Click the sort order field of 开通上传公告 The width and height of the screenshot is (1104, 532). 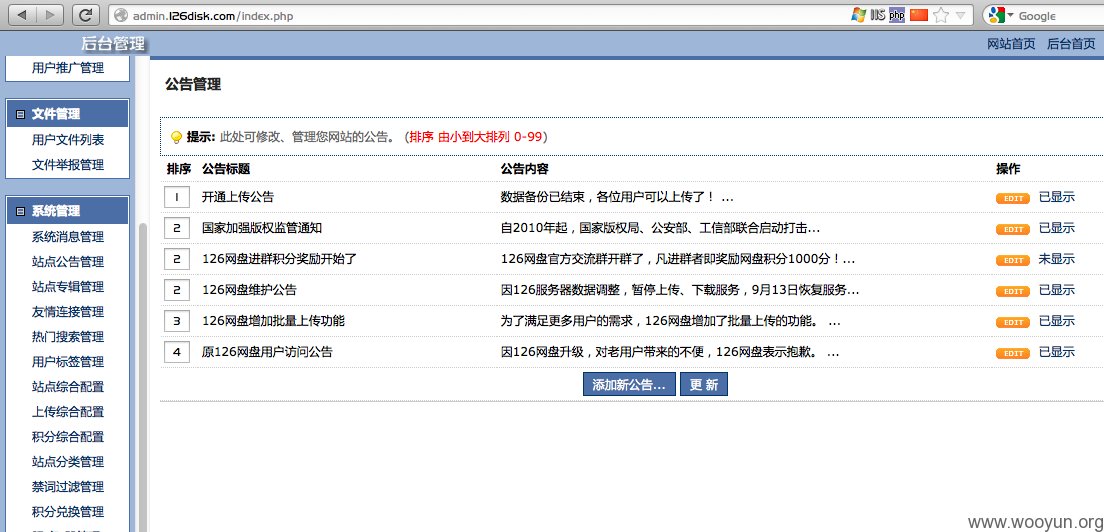pos(177,197)
